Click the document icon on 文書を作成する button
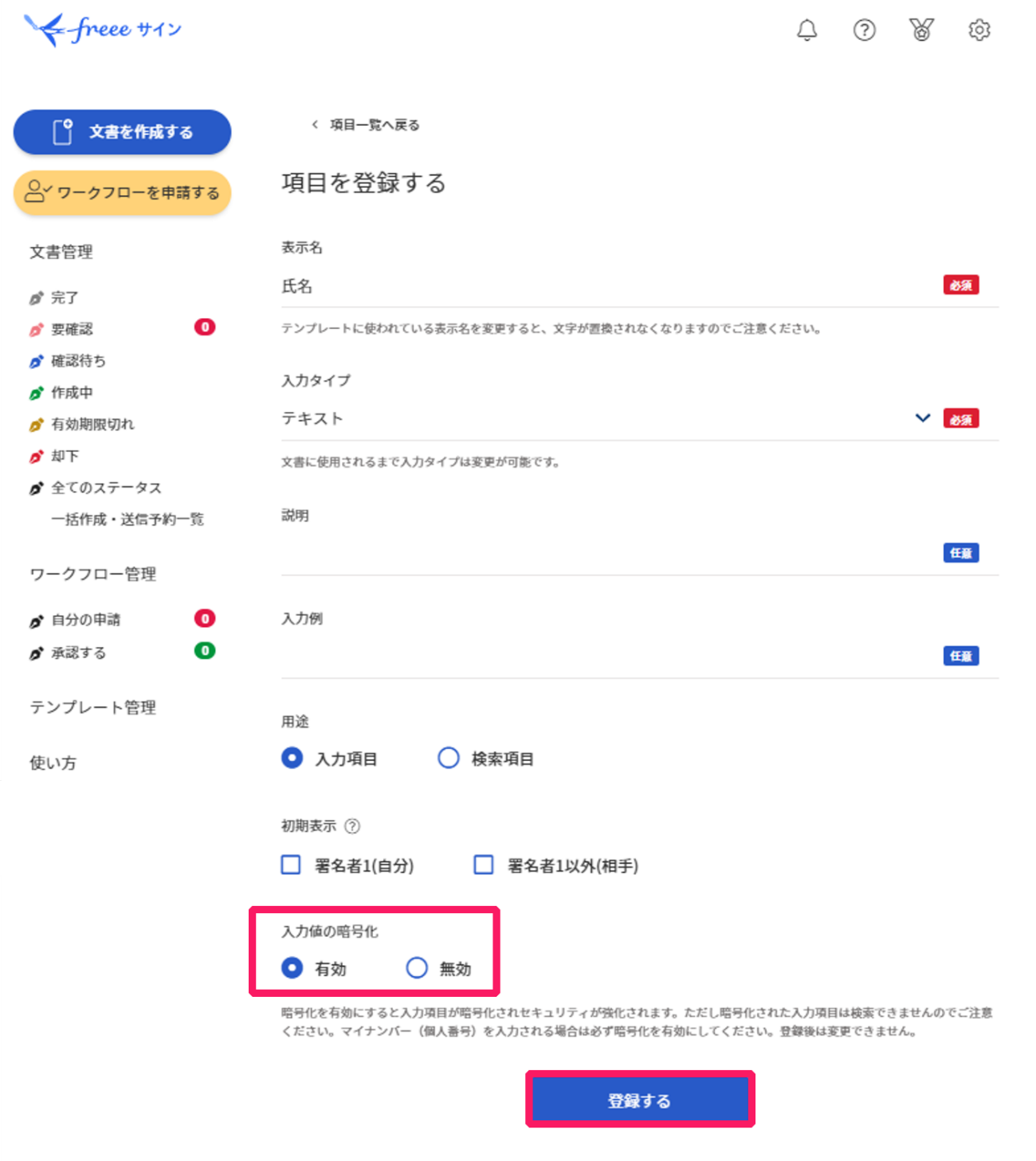 coord(63,131)
